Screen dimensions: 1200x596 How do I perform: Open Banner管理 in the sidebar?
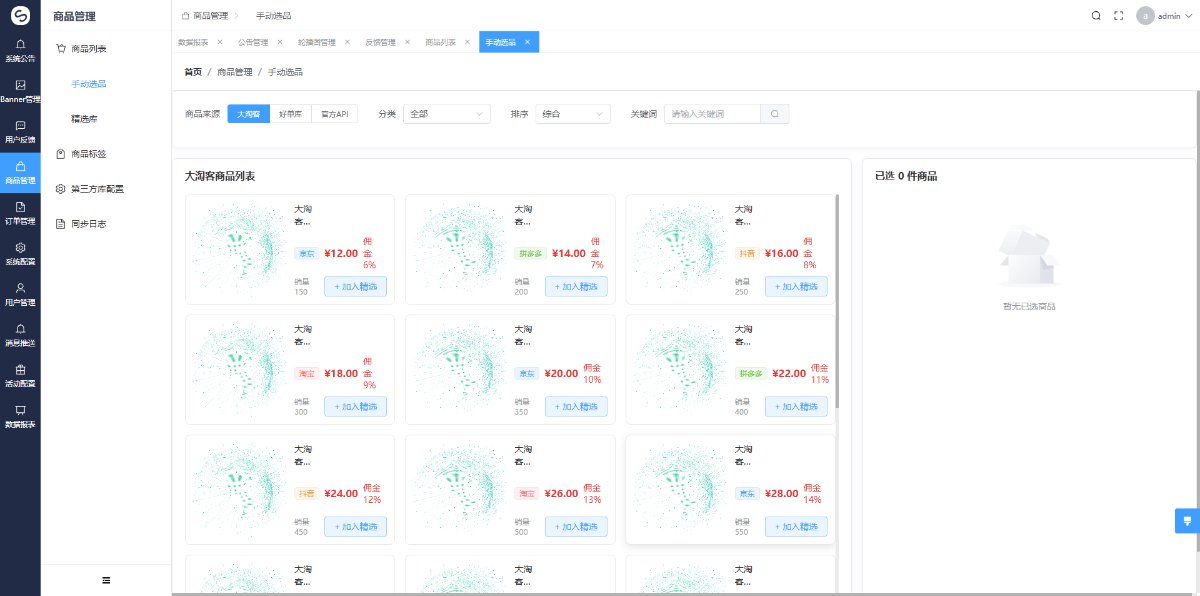coord(20,91)
